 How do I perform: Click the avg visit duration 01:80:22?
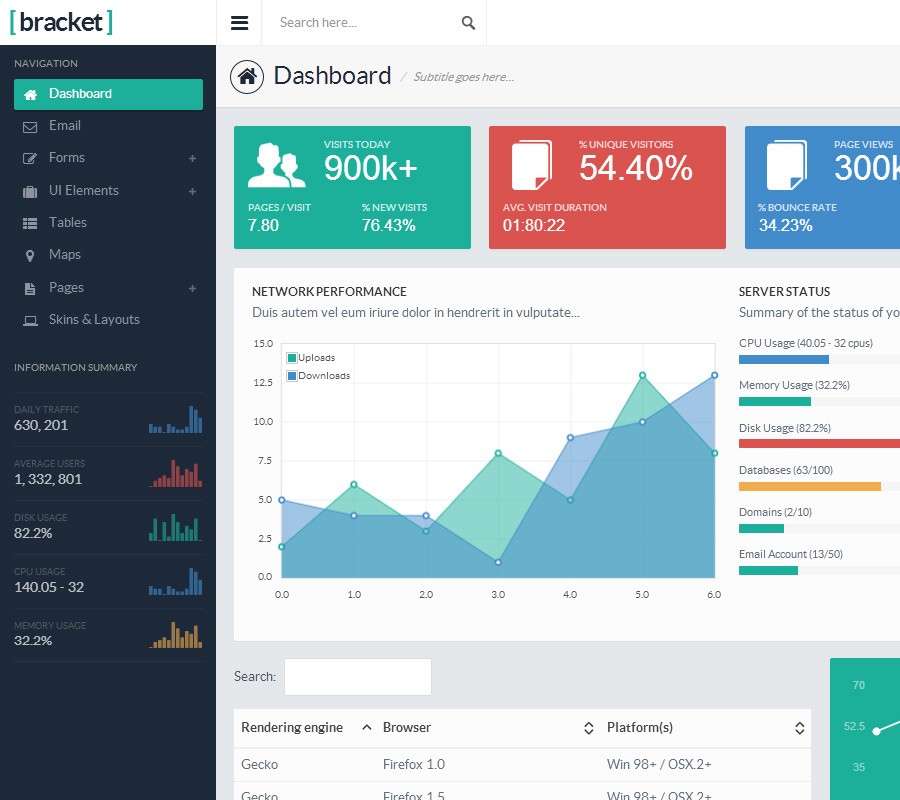point(534,226)
